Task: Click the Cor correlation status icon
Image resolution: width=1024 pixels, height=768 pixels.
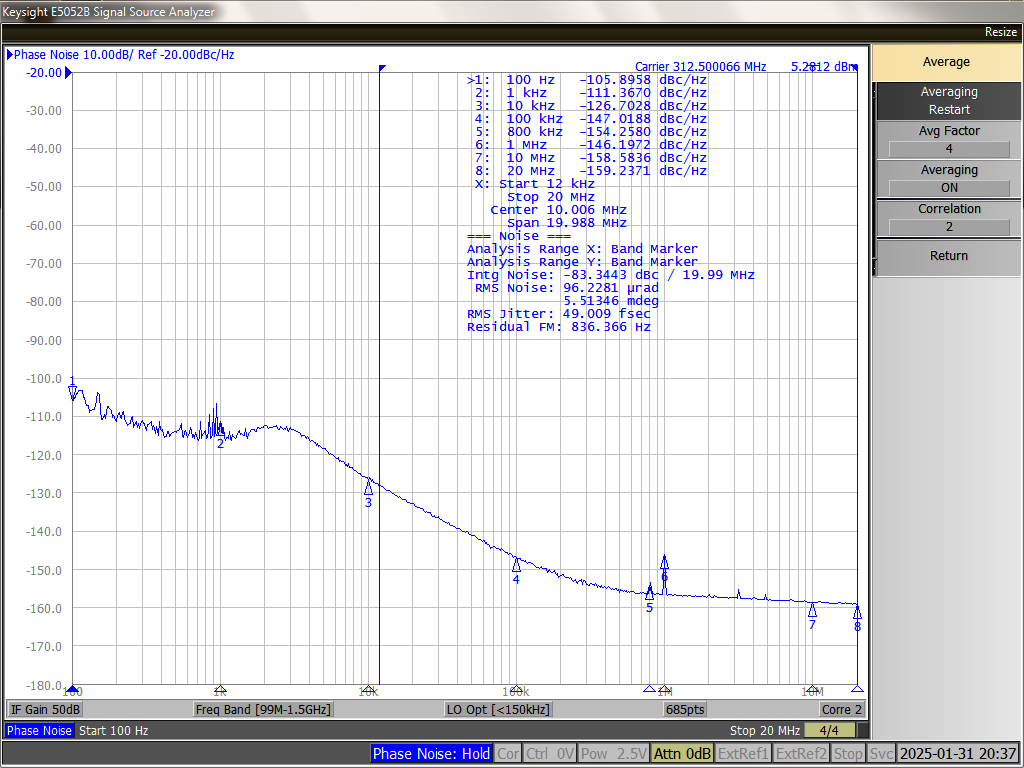Action: tap(508, 754)
